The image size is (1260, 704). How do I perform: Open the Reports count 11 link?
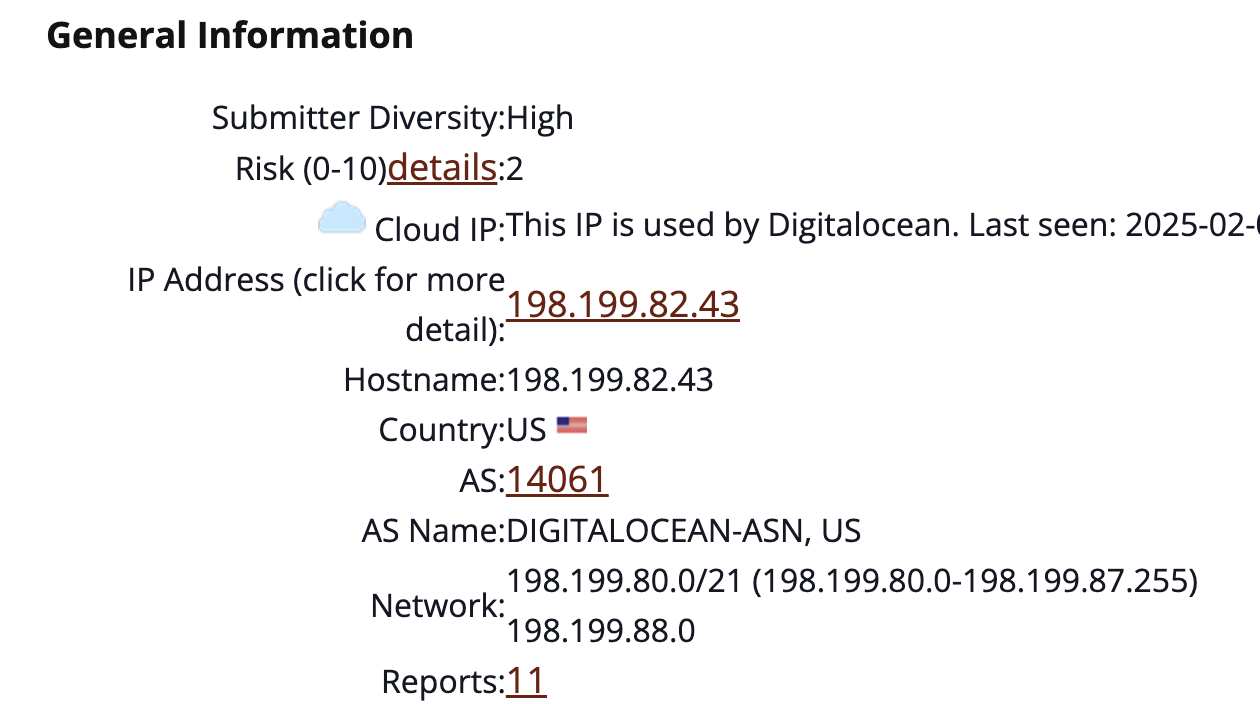pos(526,681)
